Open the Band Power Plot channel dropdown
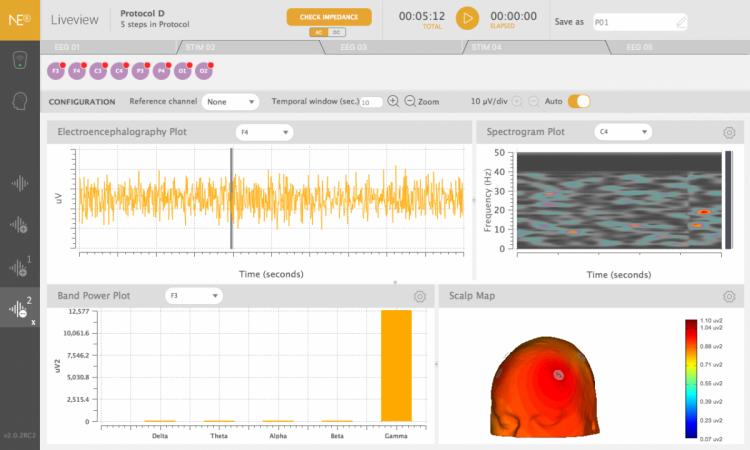Viewport: 750px width, 450px height. [x=194, y=296]
